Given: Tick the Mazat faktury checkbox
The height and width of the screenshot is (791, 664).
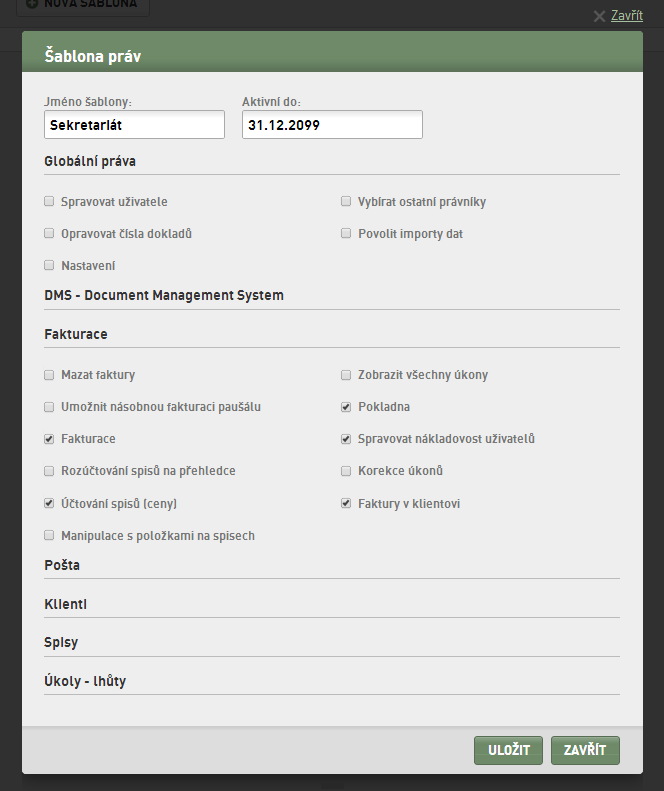Looking at the screenshot, I should pos(49,375).
